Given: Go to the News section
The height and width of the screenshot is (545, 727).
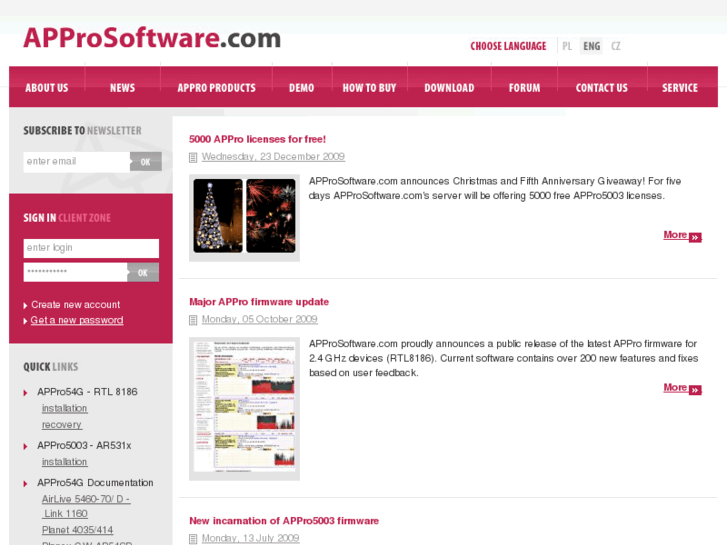Looking at the screenshot, I should tap(122, 88).
